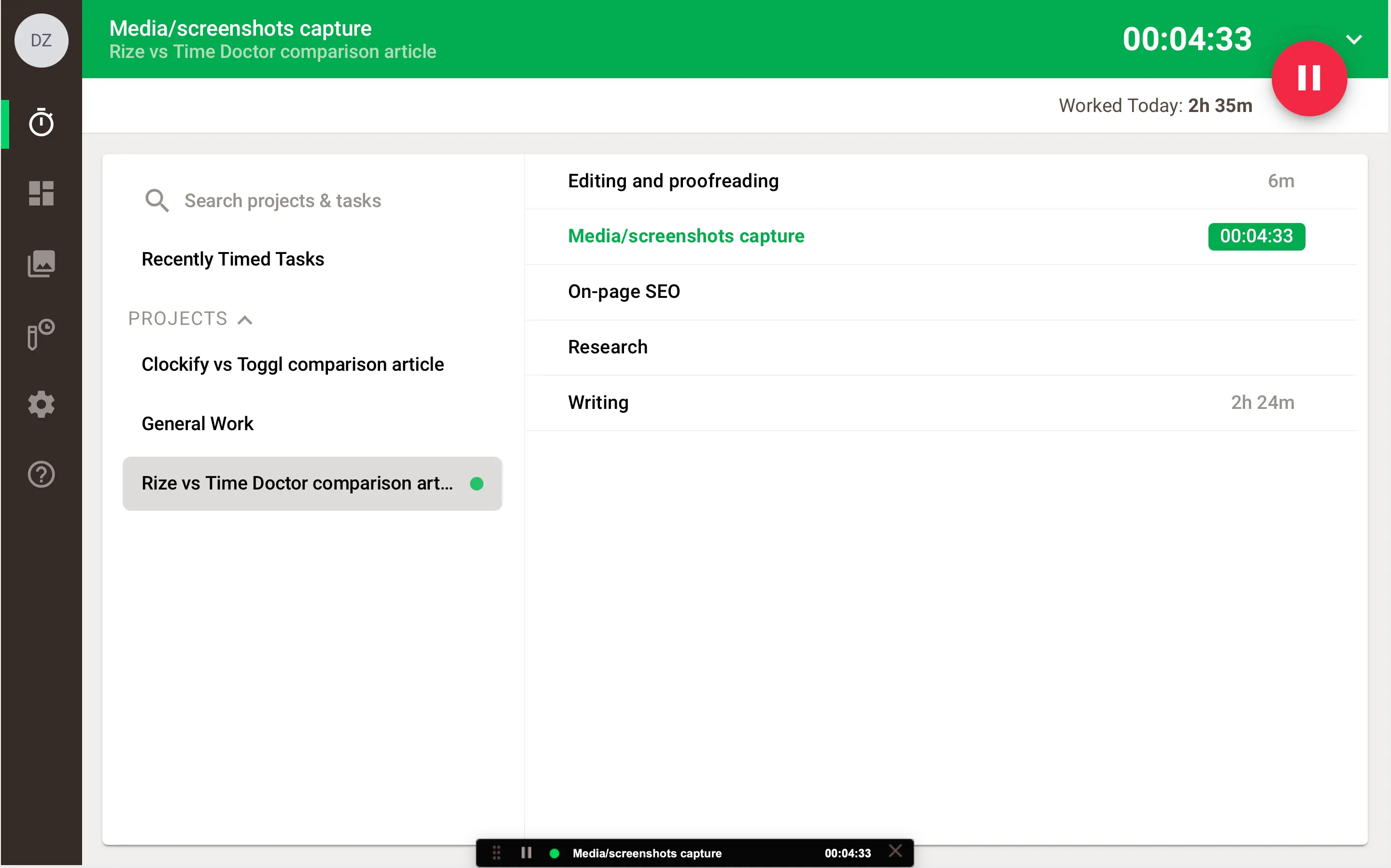Grab the mini widget drag handle

[x=496, y=853]
